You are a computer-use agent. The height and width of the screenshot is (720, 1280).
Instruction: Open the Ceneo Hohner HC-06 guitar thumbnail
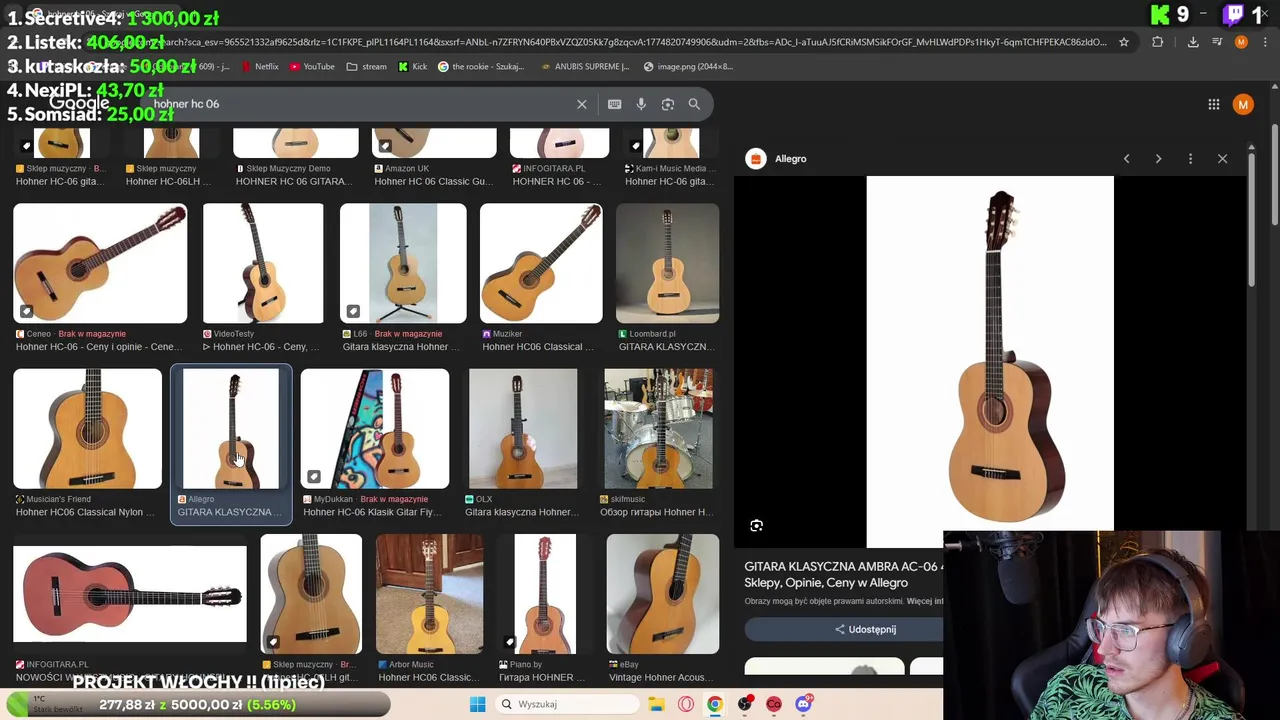(100, 264)
